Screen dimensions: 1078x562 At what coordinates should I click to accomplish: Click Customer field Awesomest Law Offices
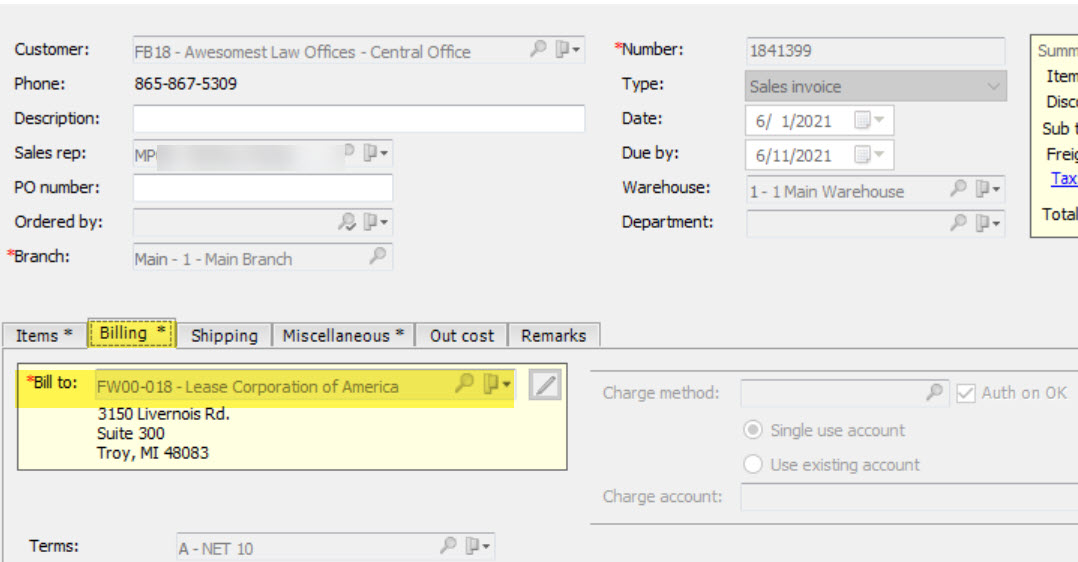[x=359, y=51]
